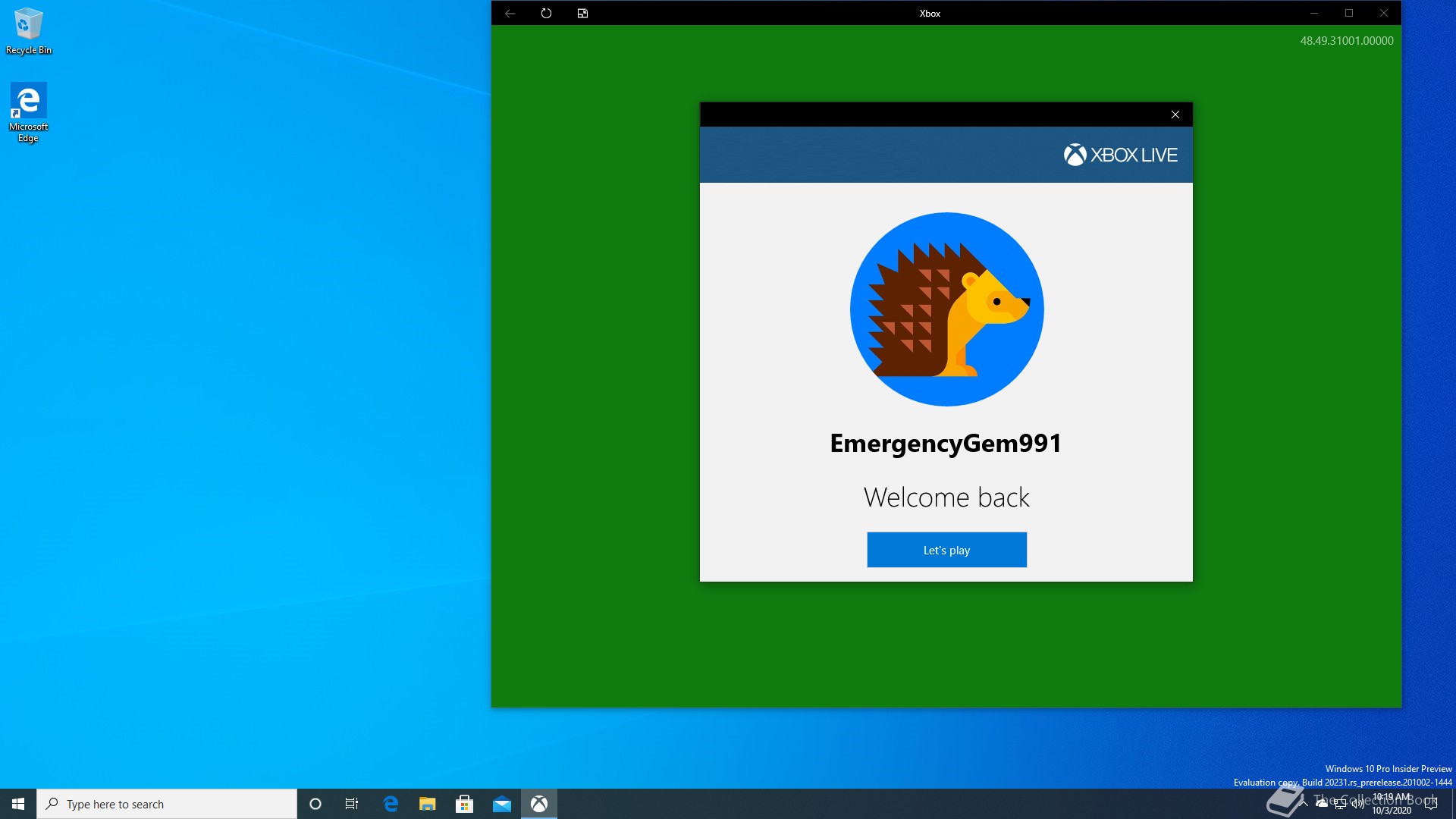The image size is (1456, 819).
Task: Go back with the Xbox window arrow
Action: (510, 13)
